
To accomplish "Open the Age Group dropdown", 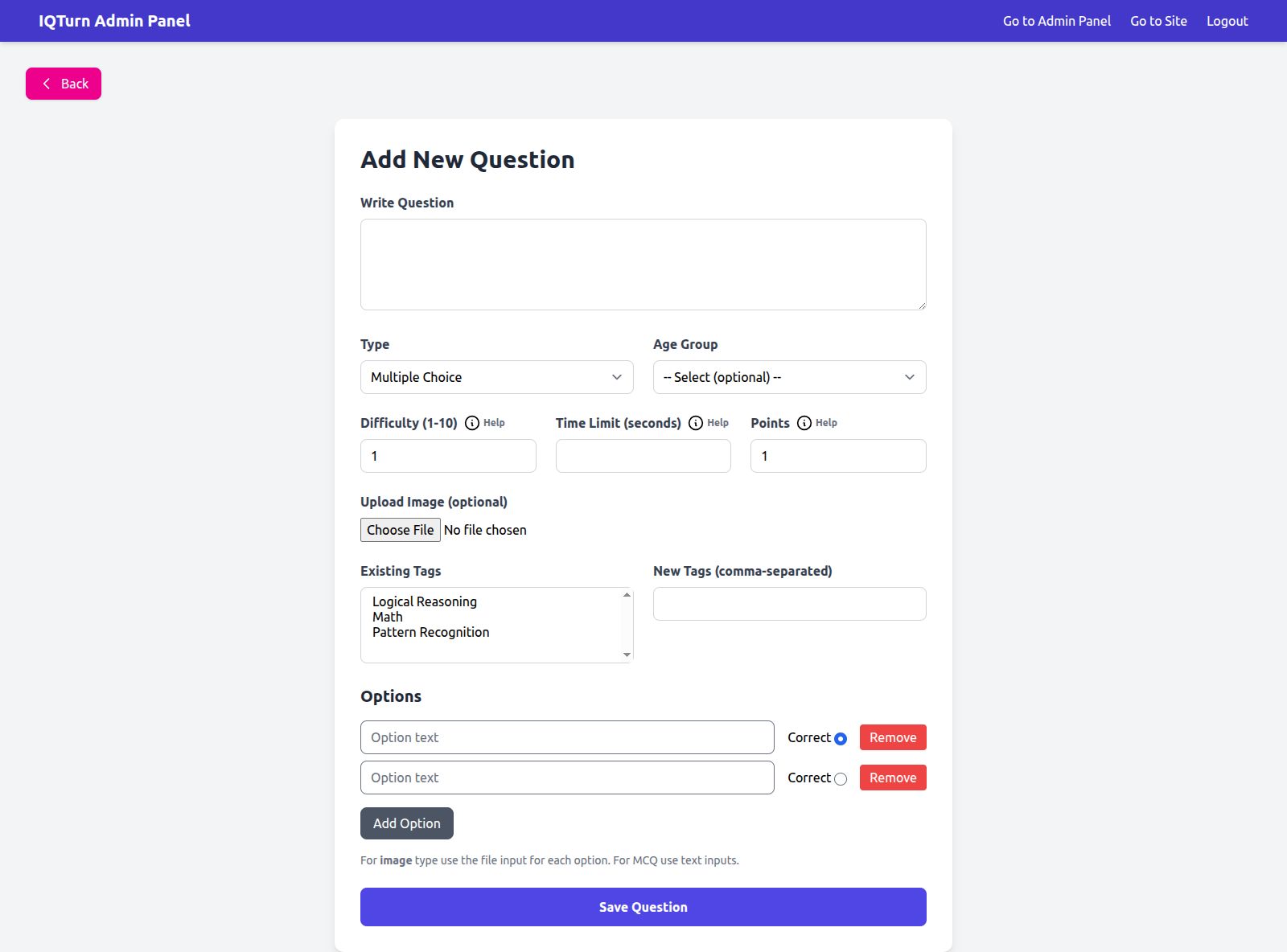I will [789, 377].
